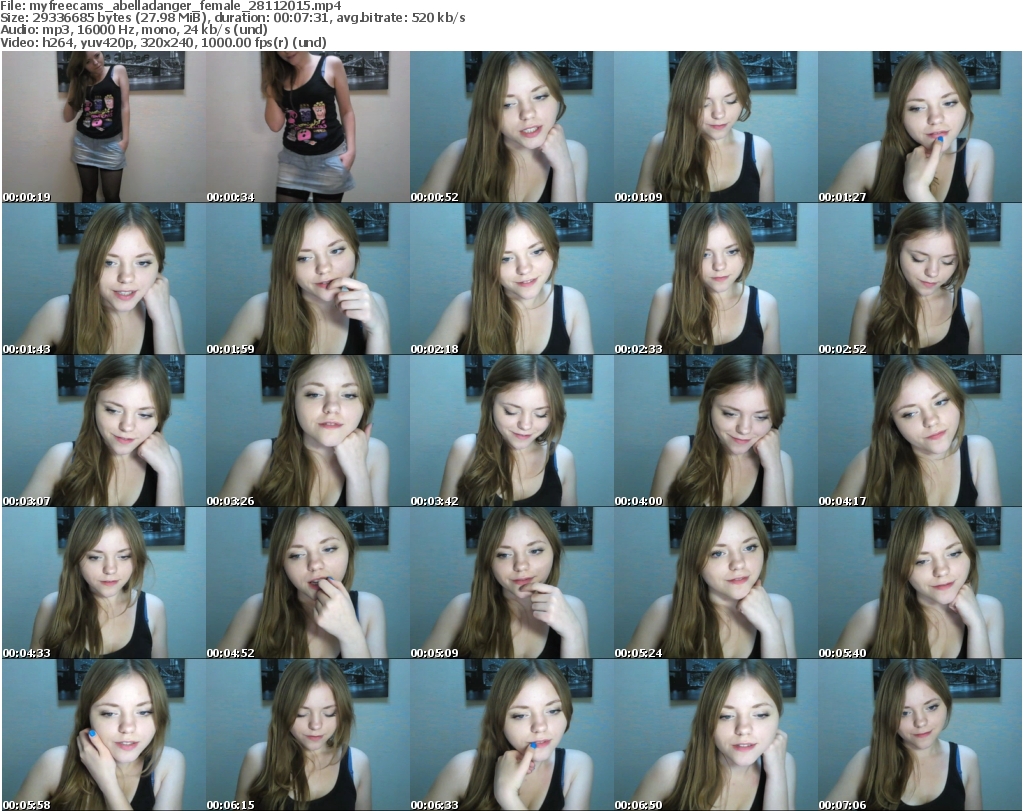Screen dimensions: 1024x811
Task: Select the 00:03:07 video frame
Action: (104, 431)
